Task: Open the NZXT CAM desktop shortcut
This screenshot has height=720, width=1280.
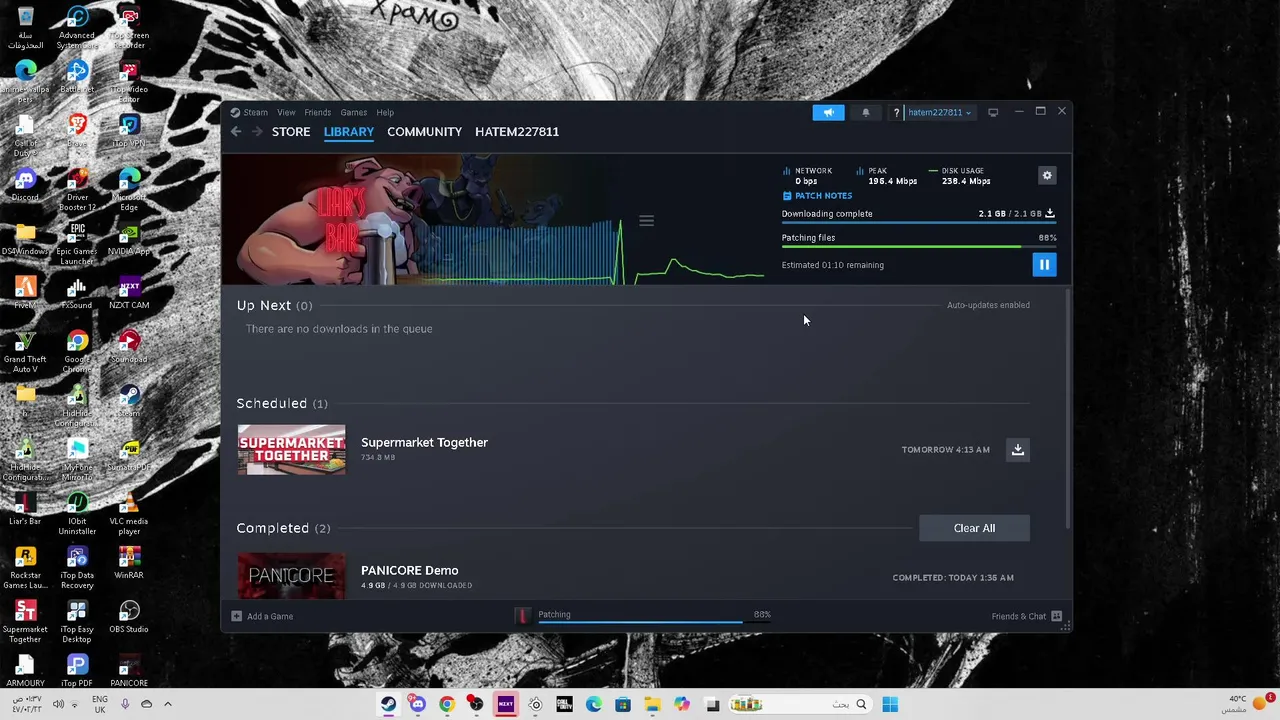Action: (129, 290)
